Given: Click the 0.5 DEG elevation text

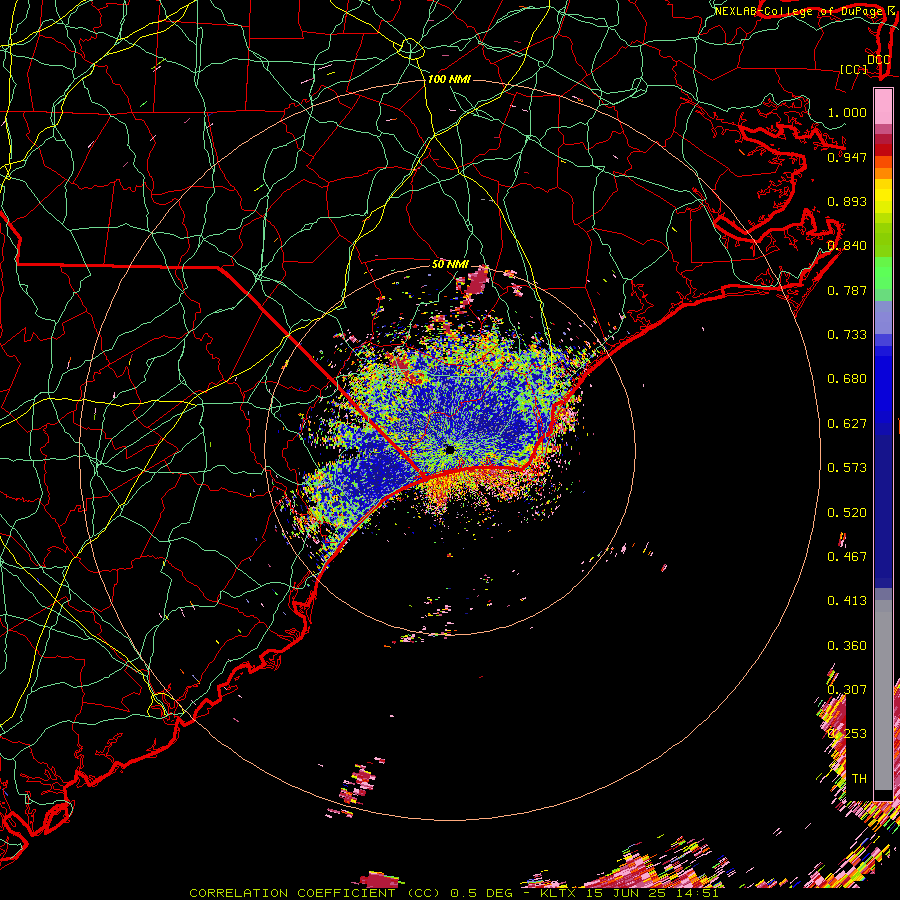Looking at the screenshot, I should [x=483, y=893].
